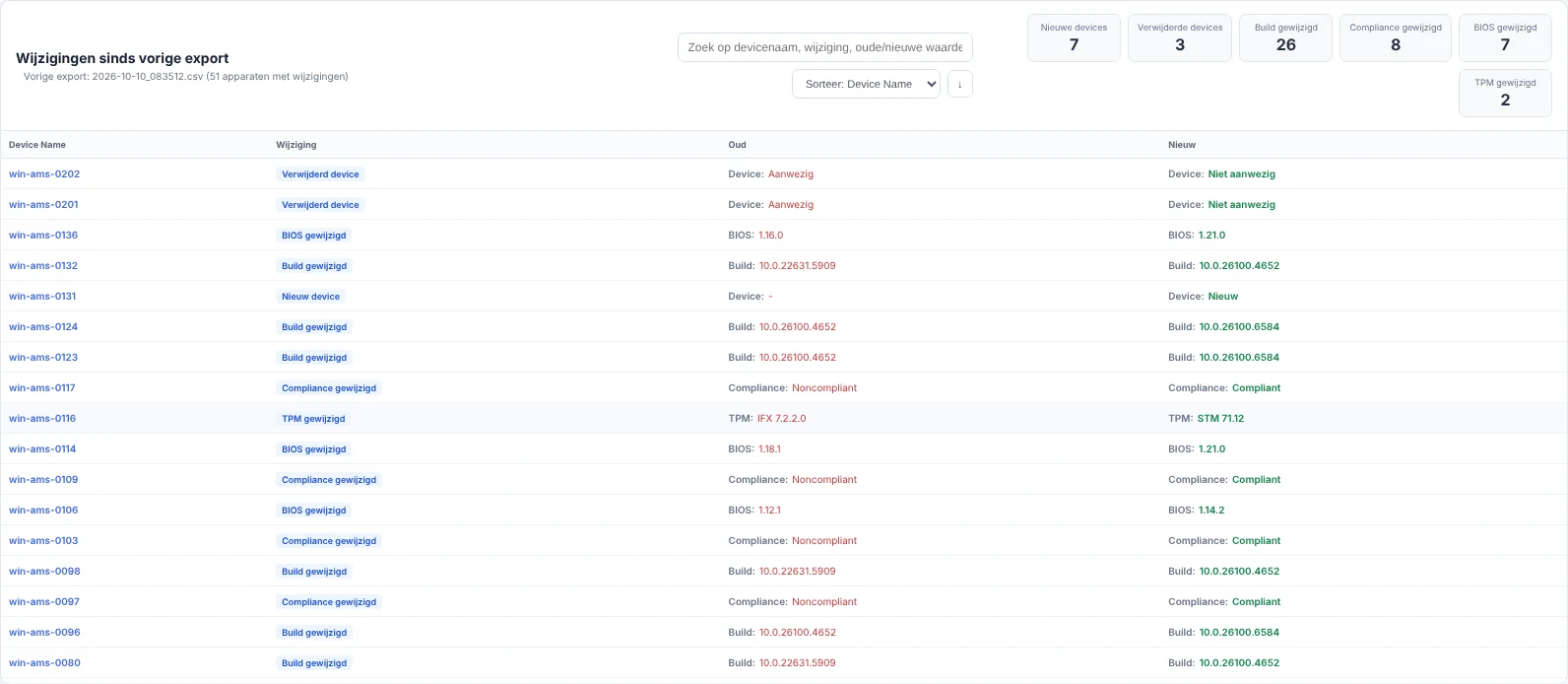Open device win-ams-0132
This screenshot has width=1568, height=684.
[x=43, y=266]
